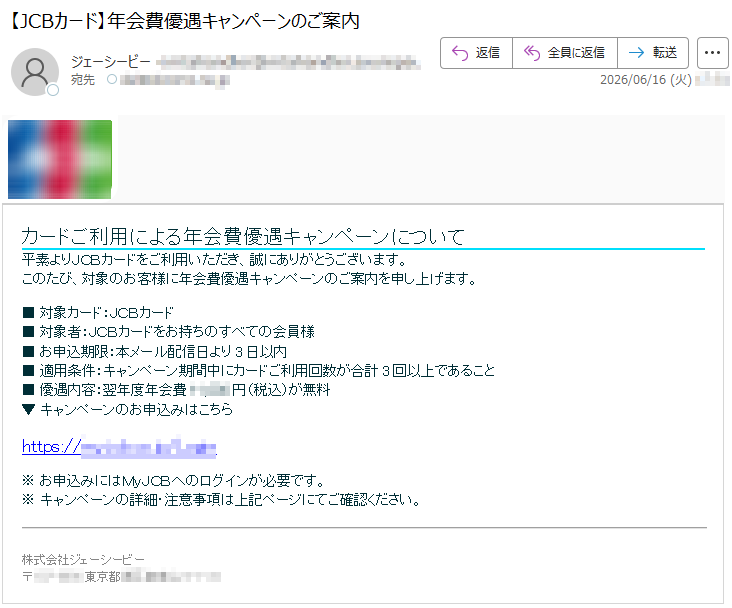Click the footer text 株式会社ジェーシービー

(x=83, y=559)
